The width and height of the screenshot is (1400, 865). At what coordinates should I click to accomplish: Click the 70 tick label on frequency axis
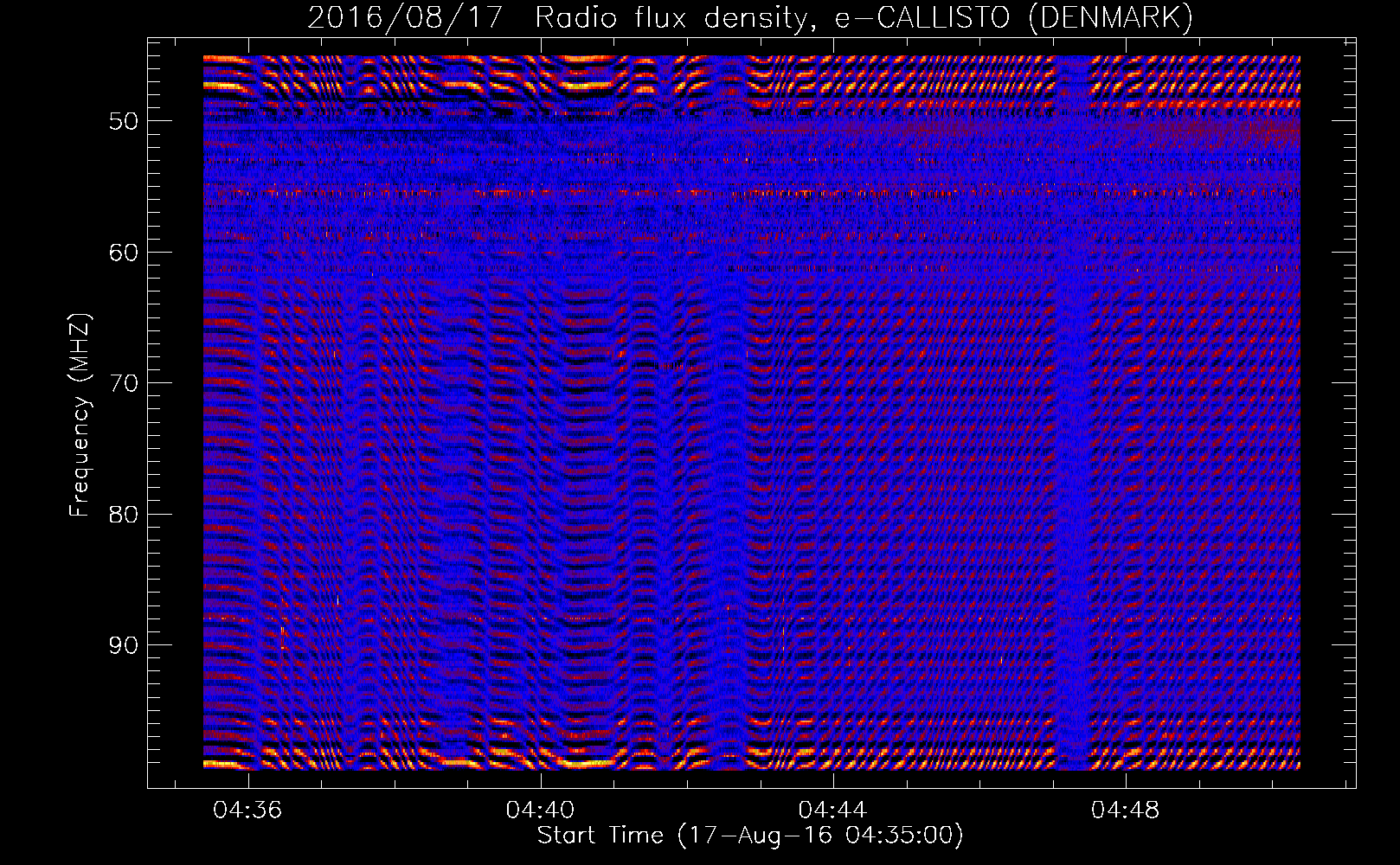[123, 383]
